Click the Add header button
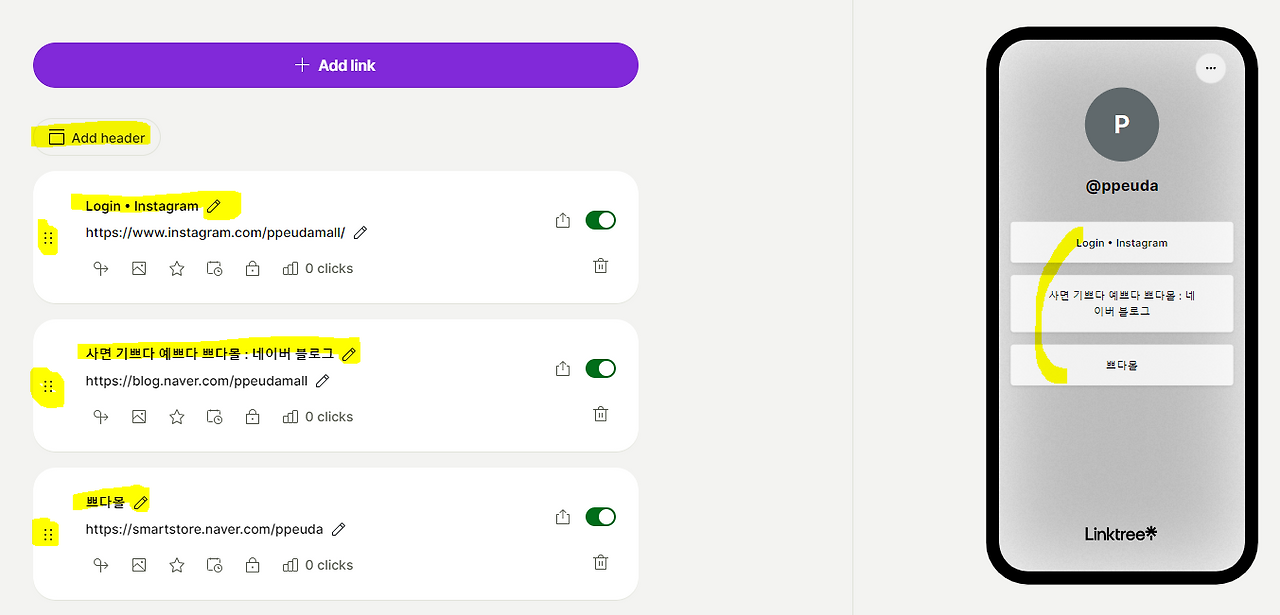Viewport: 1280px width, 615px height. click(97, 138)
